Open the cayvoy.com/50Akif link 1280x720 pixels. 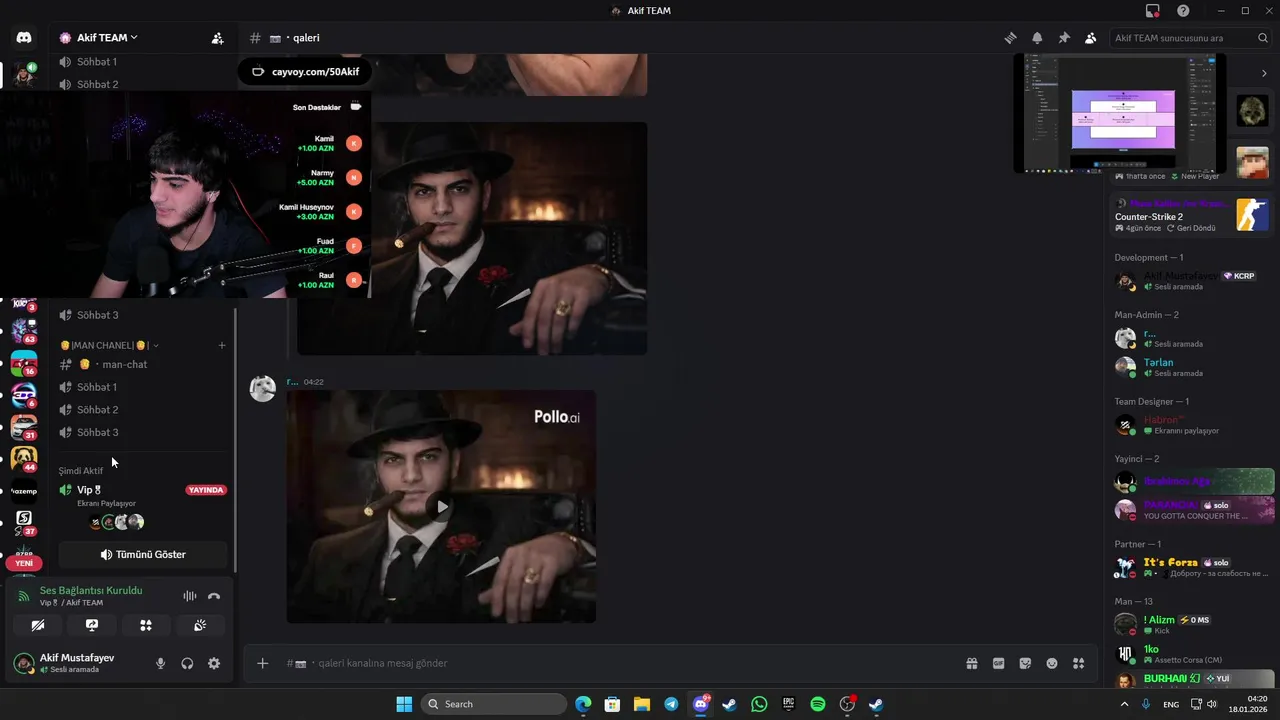point(305,72)
